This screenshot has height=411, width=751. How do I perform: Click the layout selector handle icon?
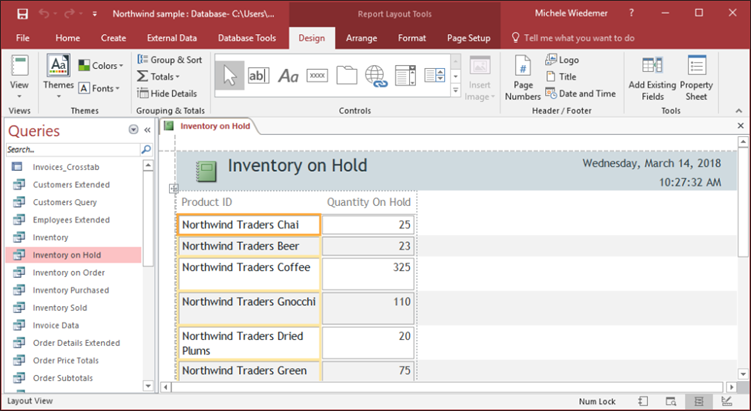(x=173, y=189)
